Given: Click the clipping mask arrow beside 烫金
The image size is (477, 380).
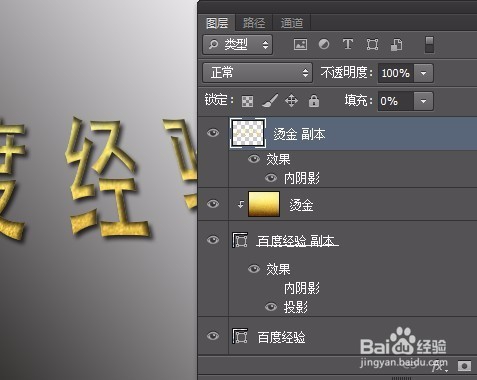Looking at the screenshot, I should [241, 204].
